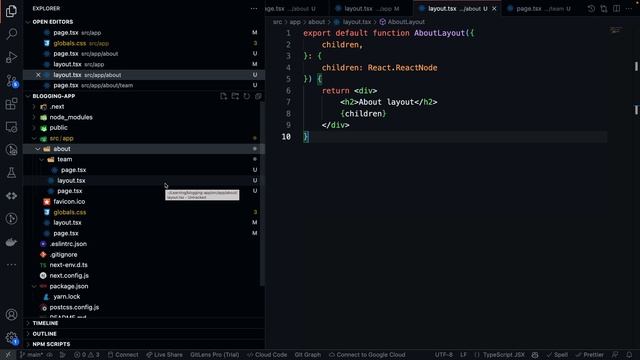Open the Extensions view
Screen dimensions: 640x360
pyautogui.click(x=11, y=104)
